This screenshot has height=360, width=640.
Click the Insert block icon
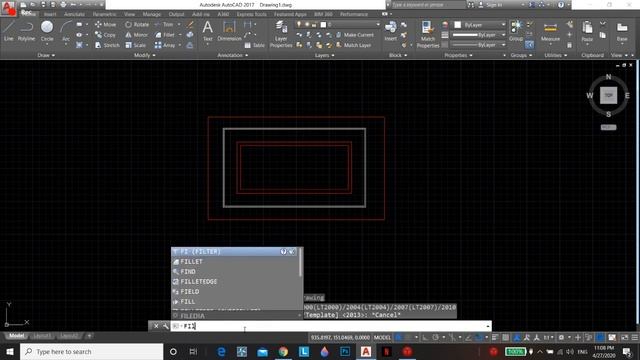390,31
